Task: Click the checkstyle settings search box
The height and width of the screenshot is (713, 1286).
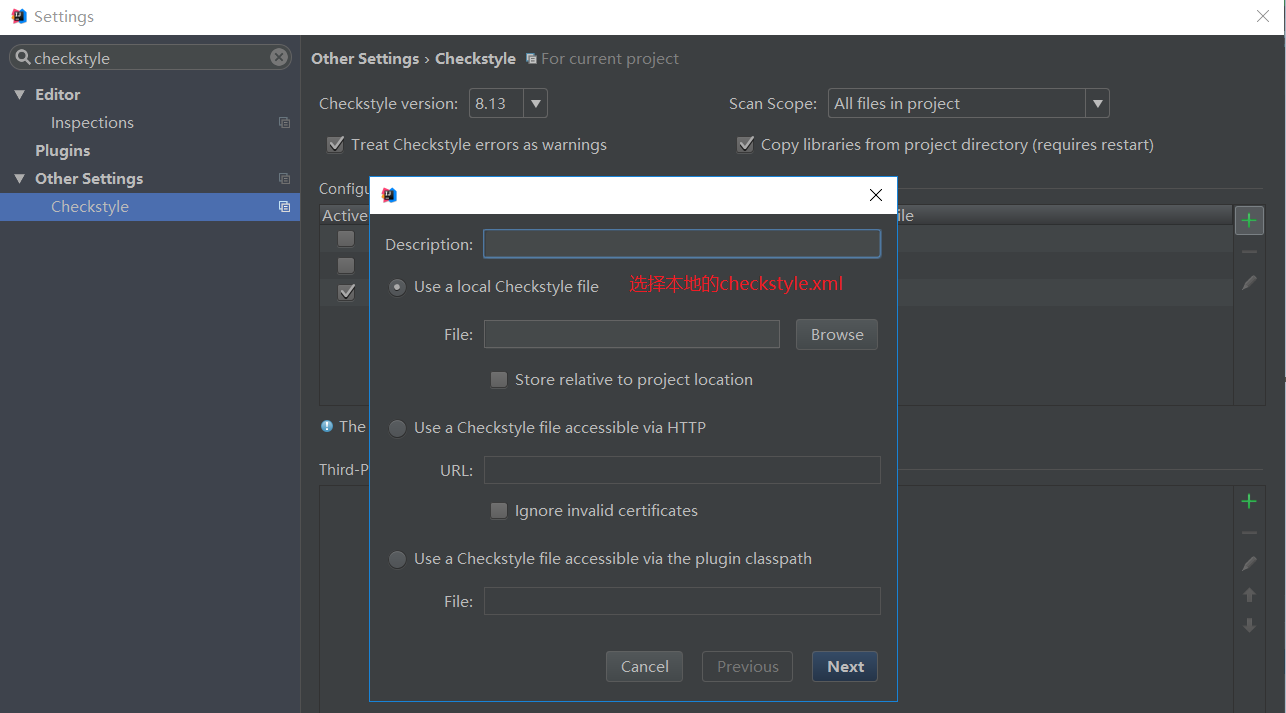Action: (x=150, y=58)
